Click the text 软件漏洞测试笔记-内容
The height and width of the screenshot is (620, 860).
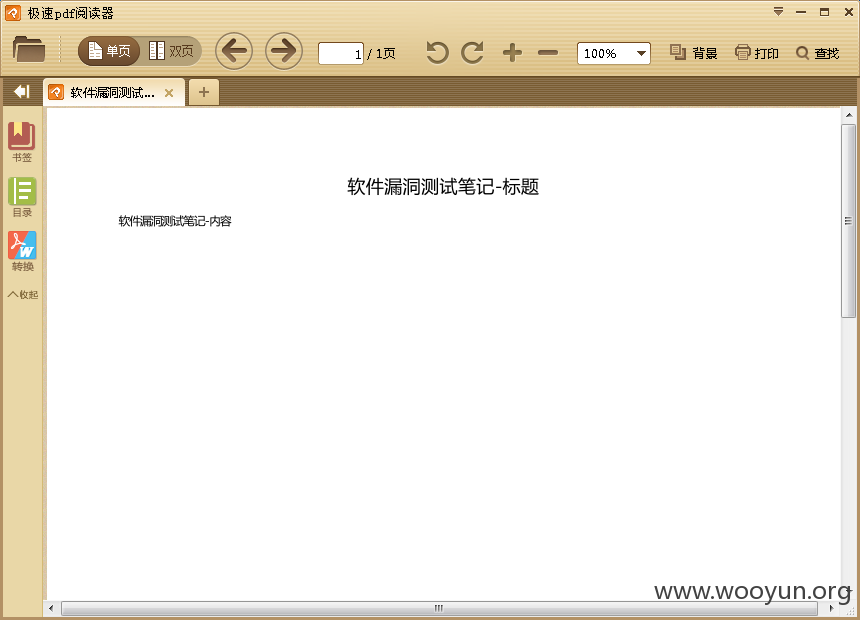[175, 221]
